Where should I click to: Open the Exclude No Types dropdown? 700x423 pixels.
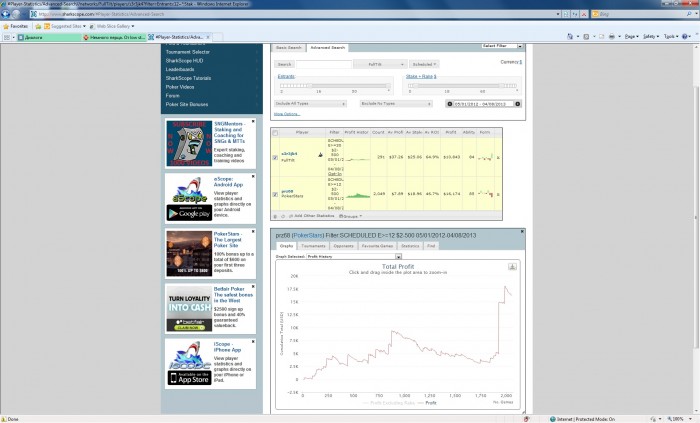pyautogui.click(x=396, y=104)
